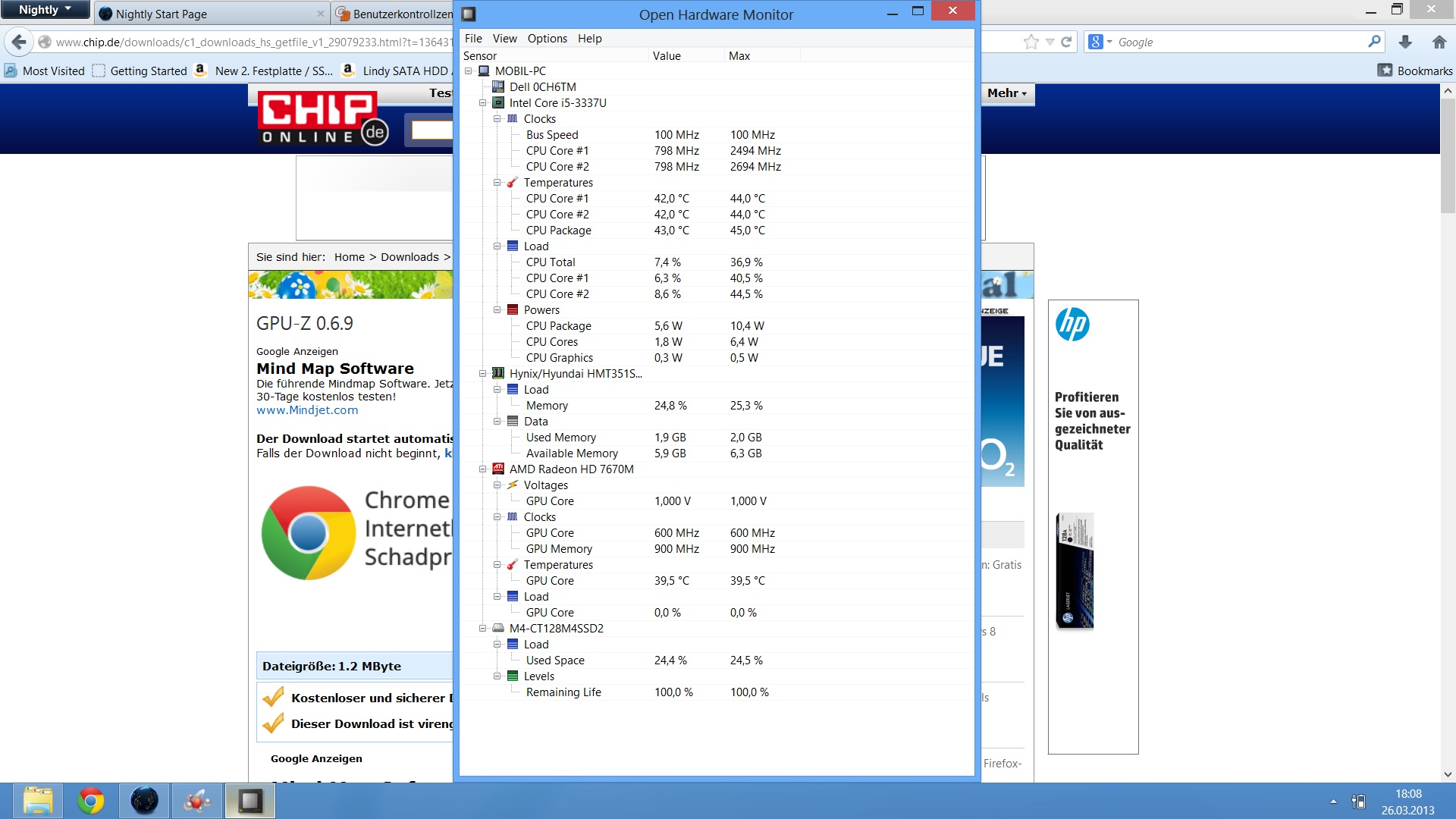
Task: Collapse the Intel Core i5-3337U node
Action: point(483,103)
